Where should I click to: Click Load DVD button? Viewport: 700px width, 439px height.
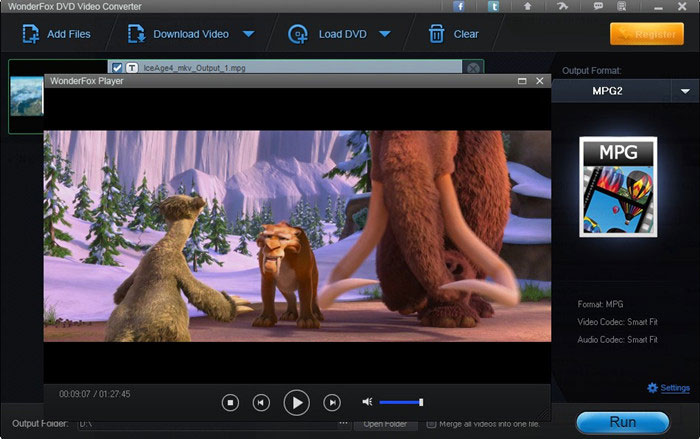pyautogui.click(x=327, y=34)
